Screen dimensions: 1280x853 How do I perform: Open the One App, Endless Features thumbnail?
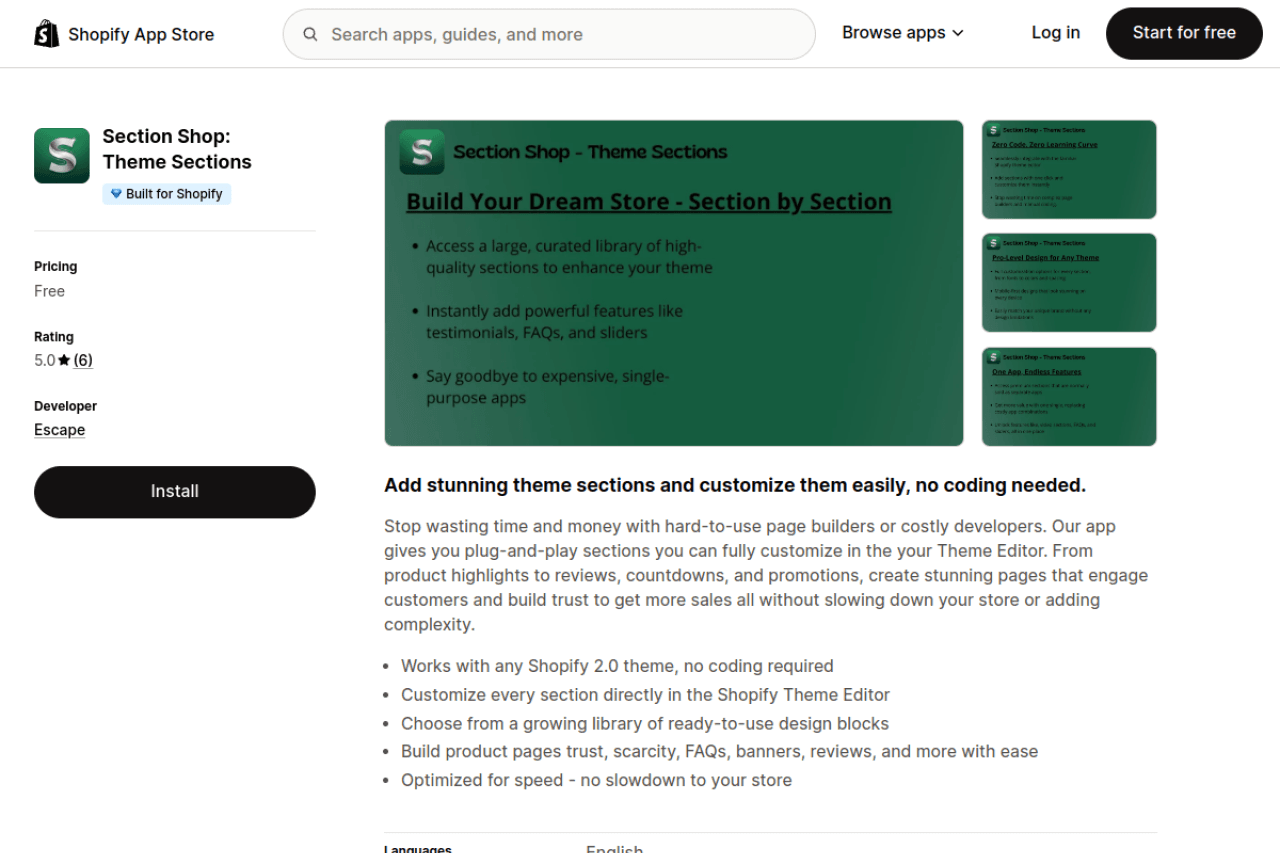(1069, 397)
